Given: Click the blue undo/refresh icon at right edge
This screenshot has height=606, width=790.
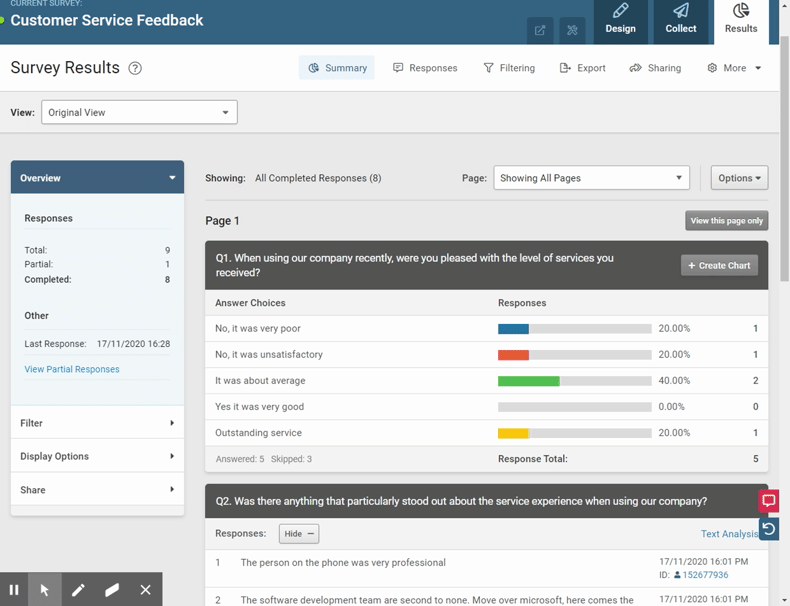Looking at the screenshot, I should pos(769,529).
